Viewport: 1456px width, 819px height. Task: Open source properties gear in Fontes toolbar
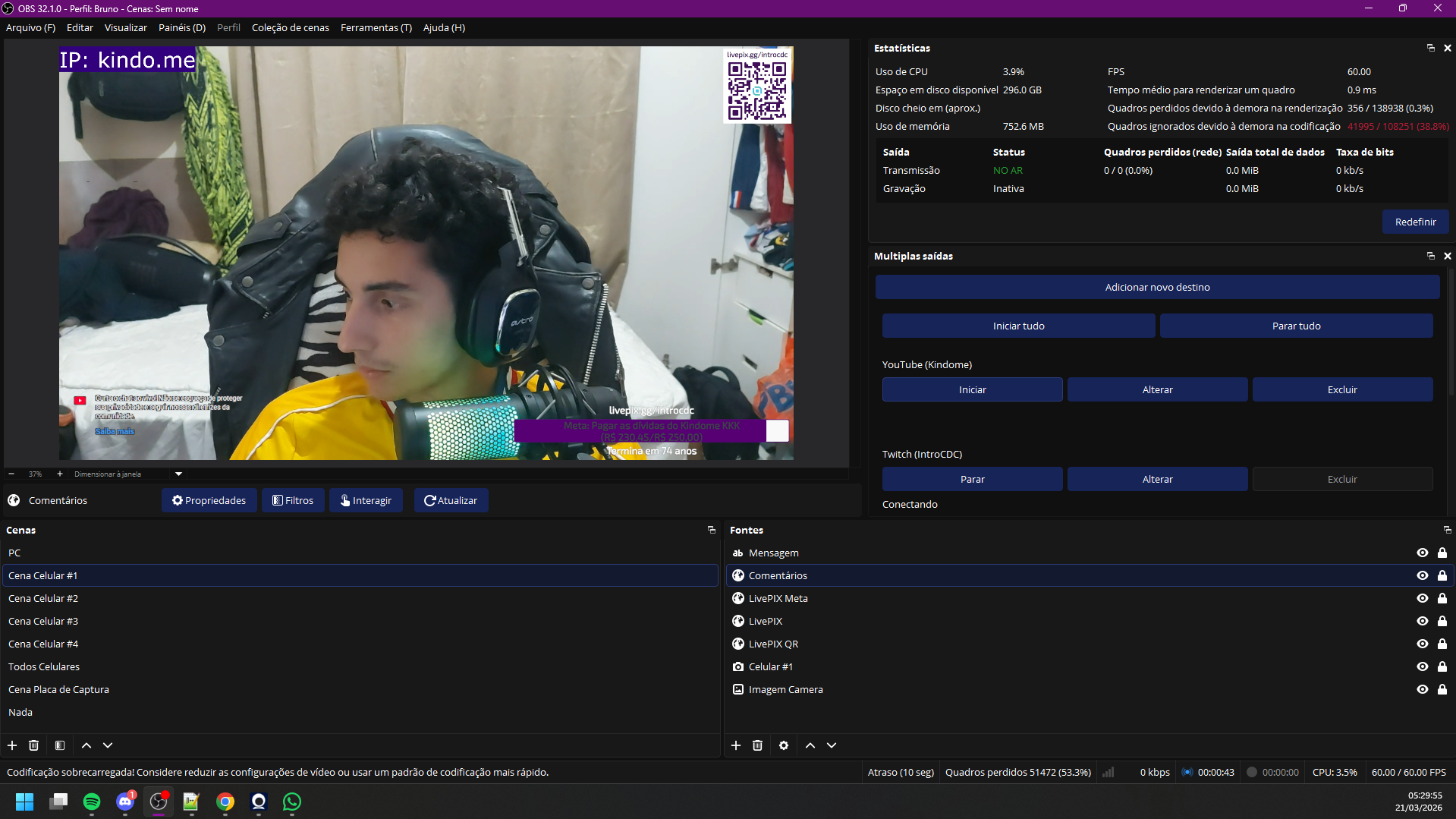point(784,745)
